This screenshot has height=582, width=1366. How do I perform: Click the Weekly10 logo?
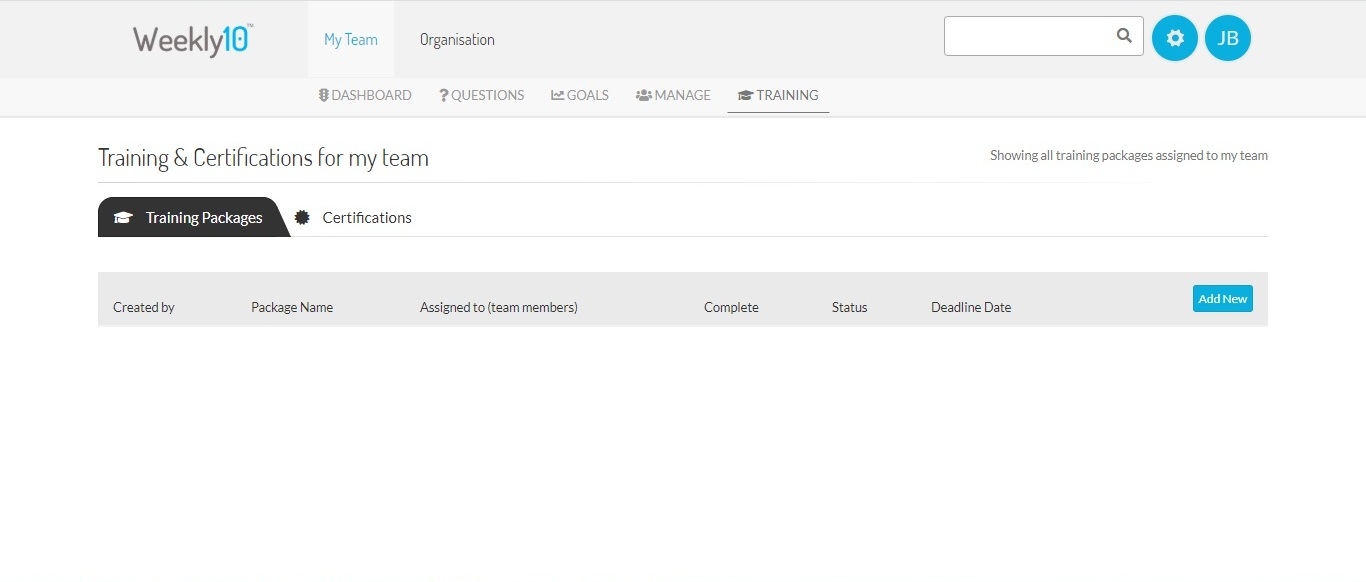point(192,40)
